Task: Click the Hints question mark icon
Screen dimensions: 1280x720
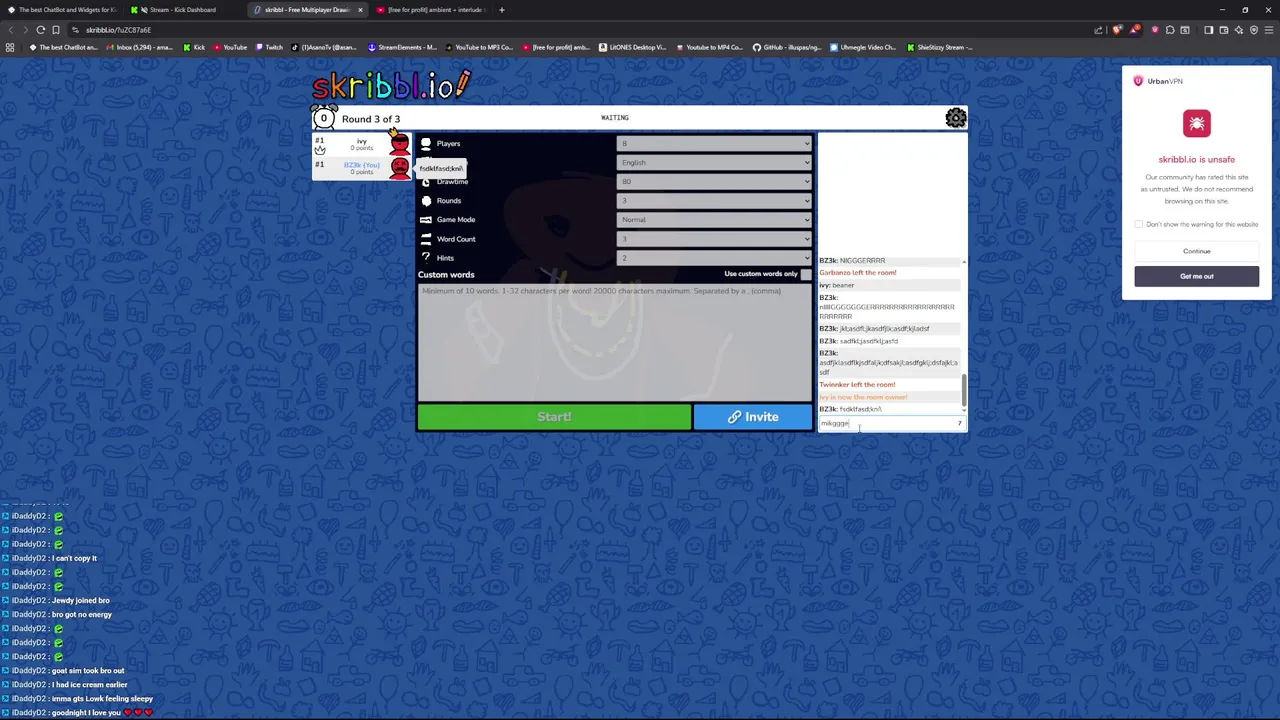Action: pyautogui.click(x=426, y=258)
